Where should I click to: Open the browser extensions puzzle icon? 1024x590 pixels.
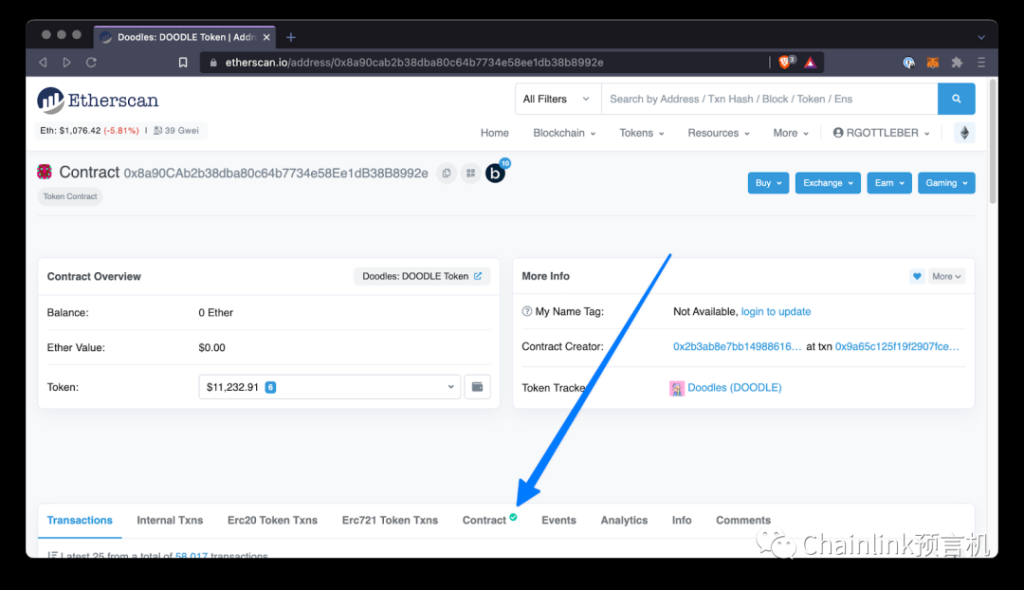click(957, 62)
